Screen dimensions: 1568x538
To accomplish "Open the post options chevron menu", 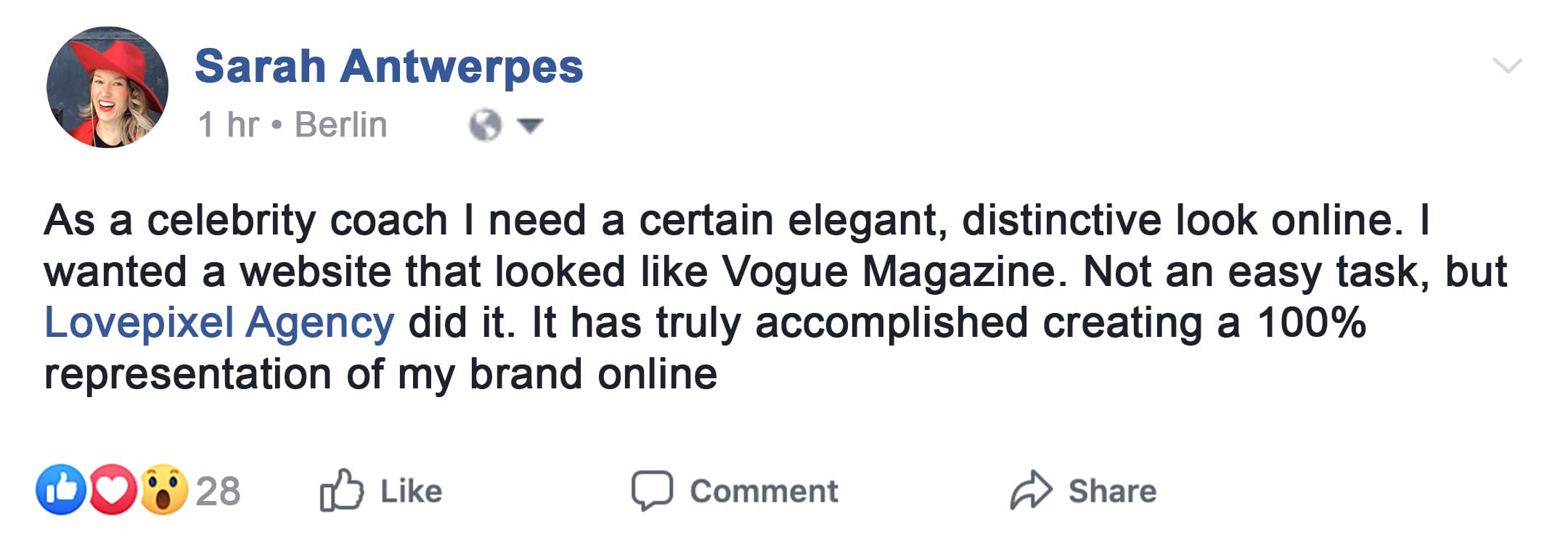I will [1507, 67].
